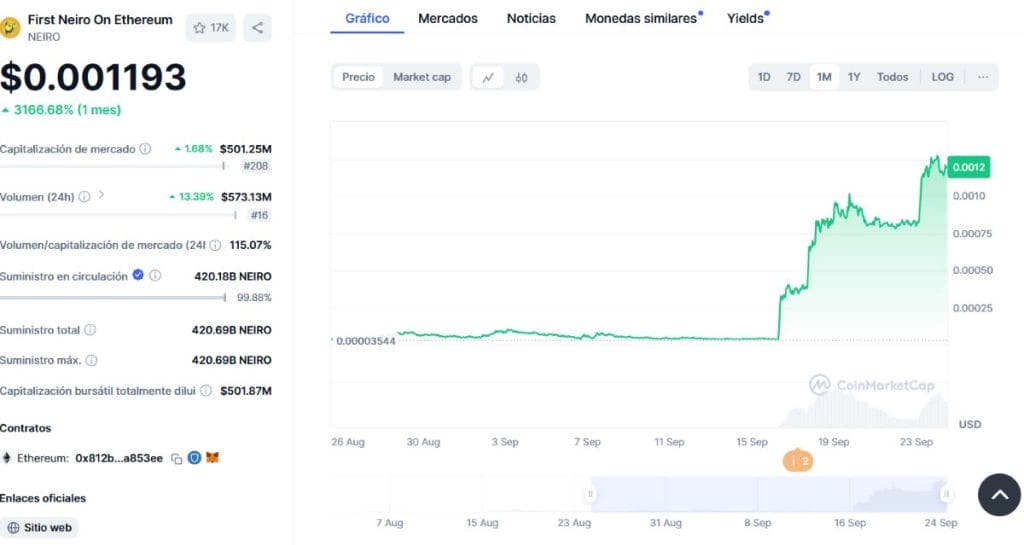Open more chart options ellipsis
This screenshot has width=1024, height=545.
983,77
